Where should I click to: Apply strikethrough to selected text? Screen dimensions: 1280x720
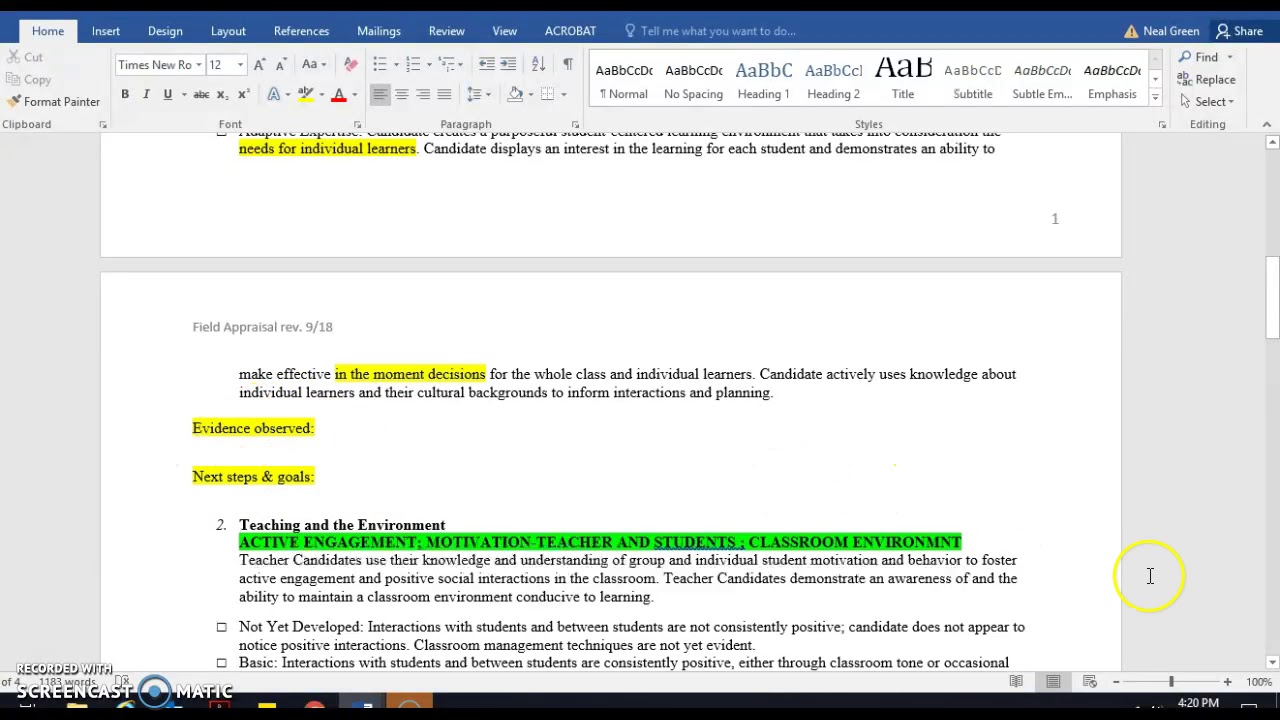pos(201,94)
